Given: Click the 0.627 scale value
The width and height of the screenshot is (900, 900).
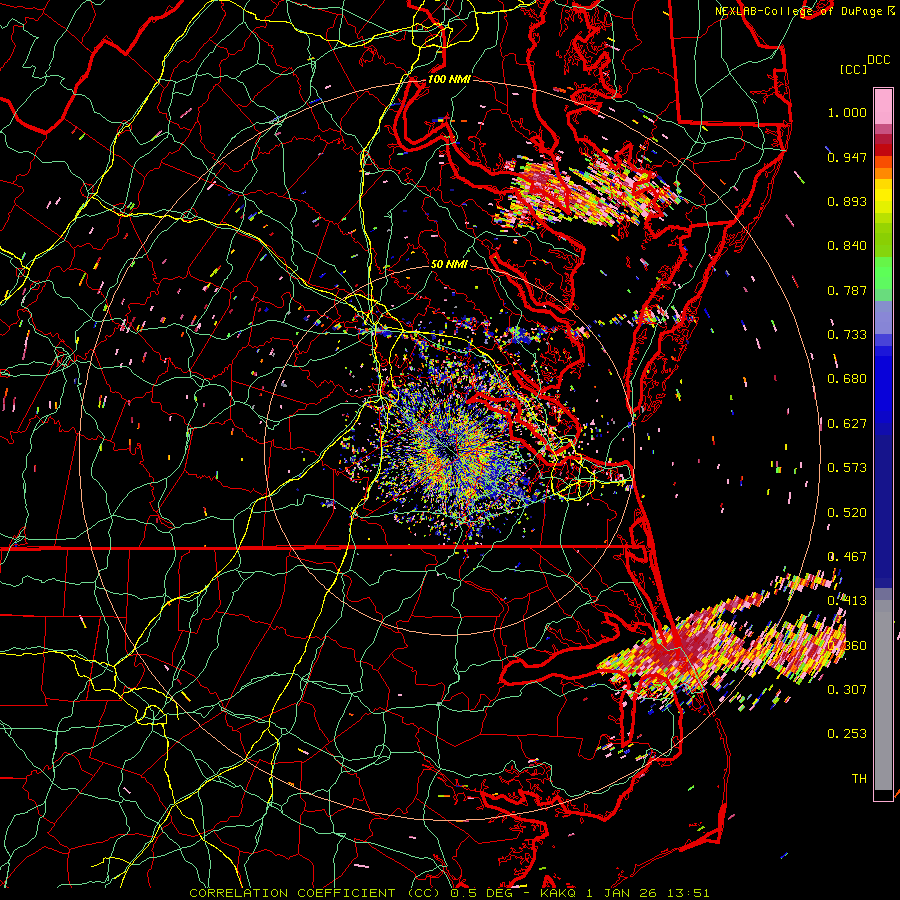Looking at the screenshot, I should [x=847, y=424].
